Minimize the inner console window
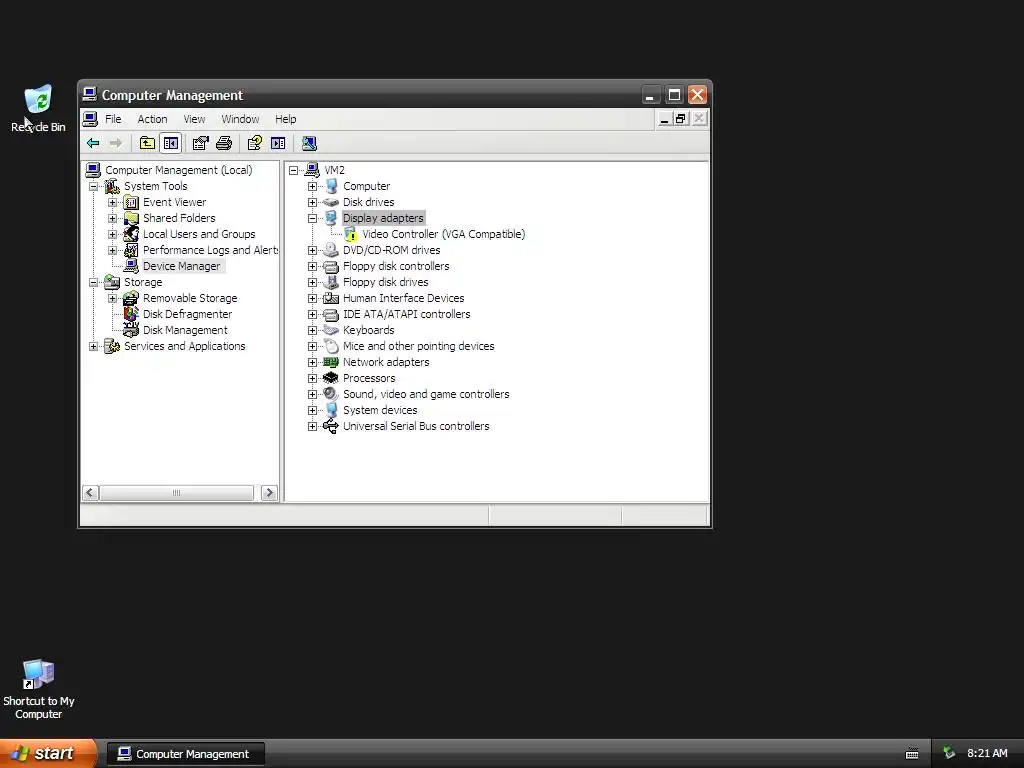Screen dimensions: 1024x768 [664, 119]
